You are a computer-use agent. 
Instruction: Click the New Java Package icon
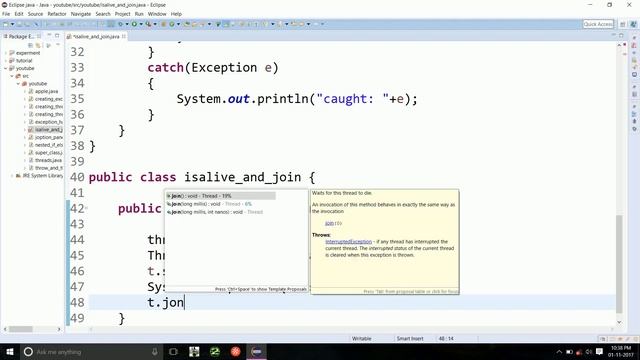(164, 24)
